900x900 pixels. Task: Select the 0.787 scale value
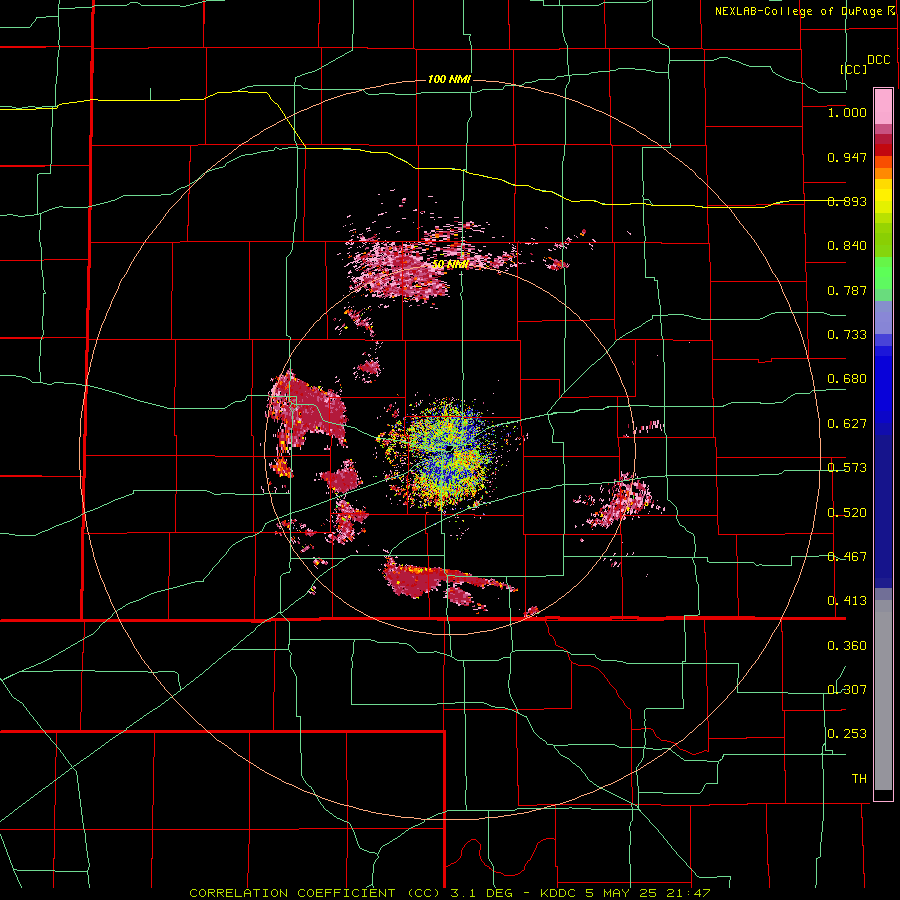pos(847,290)
